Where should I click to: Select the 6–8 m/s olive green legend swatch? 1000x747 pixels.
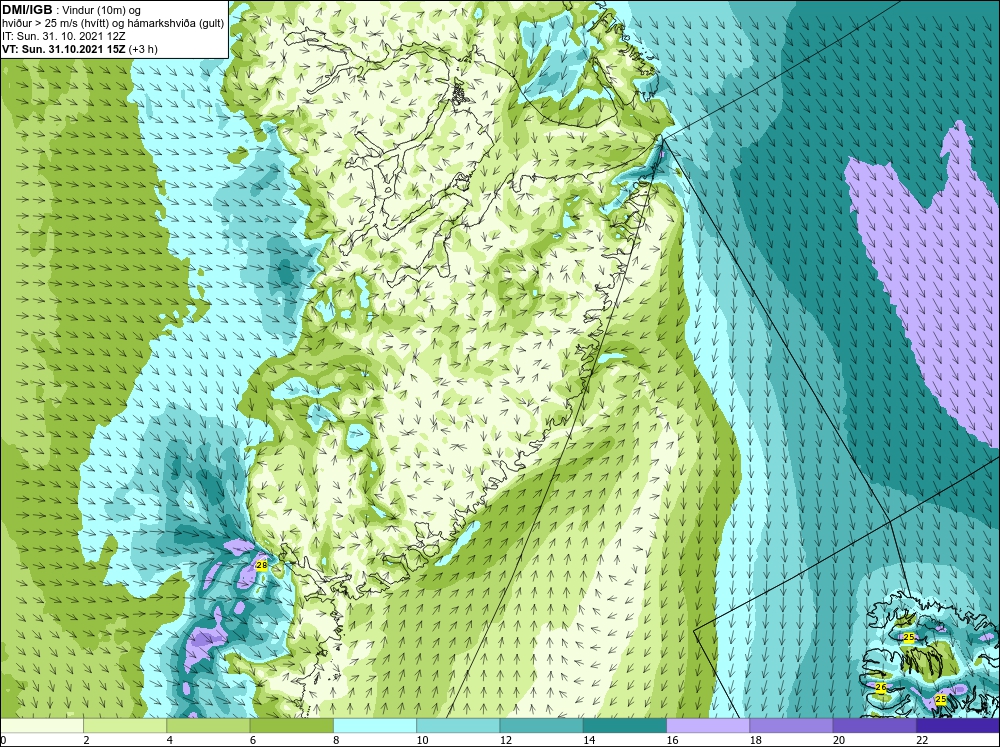pyautogui.click(x=291, y=725)
